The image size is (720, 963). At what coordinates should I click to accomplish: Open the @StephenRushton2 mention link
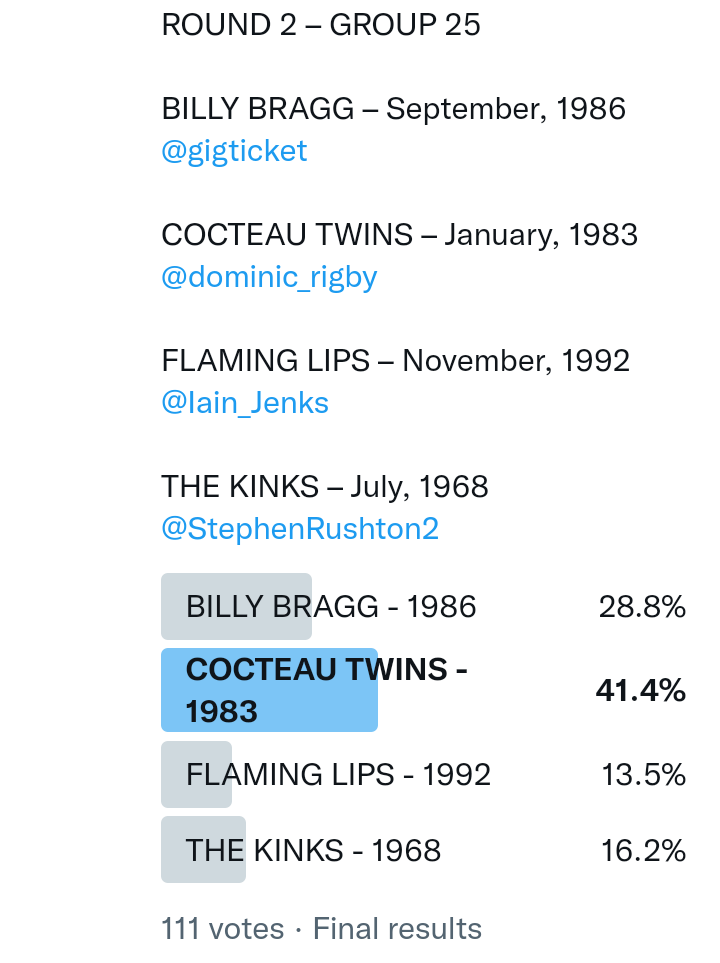coord(300,529)
